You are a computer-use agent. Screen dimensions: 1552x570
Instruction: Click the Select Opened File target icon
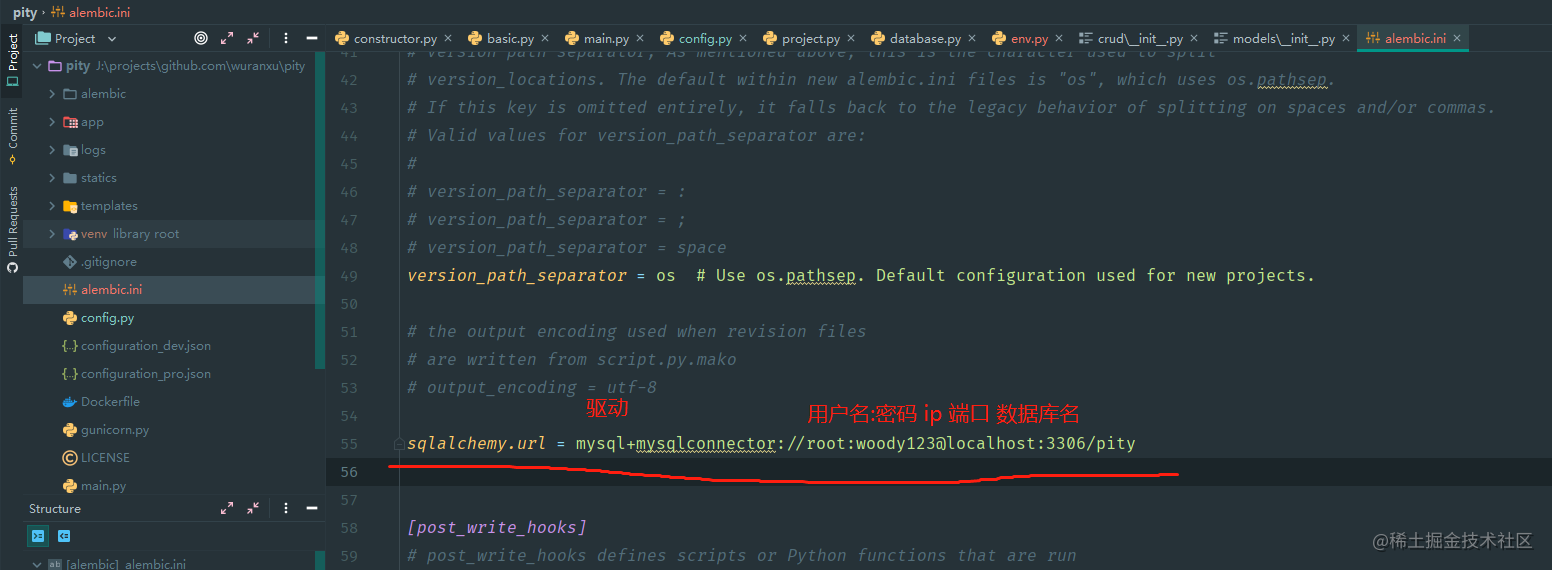click(201, 38)
